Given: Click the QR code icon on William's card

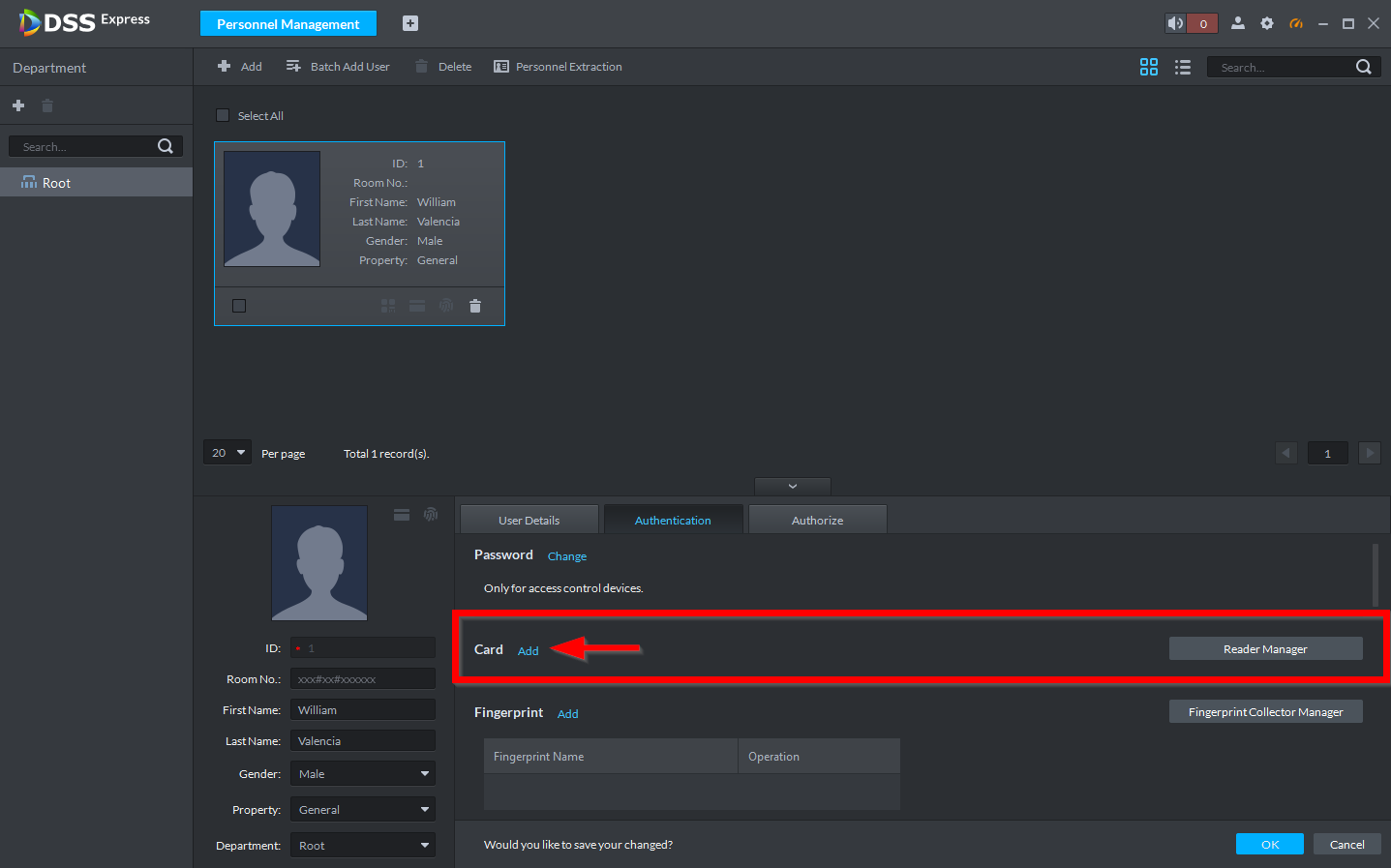Looking at the screenshot, I should coord(388,306).
